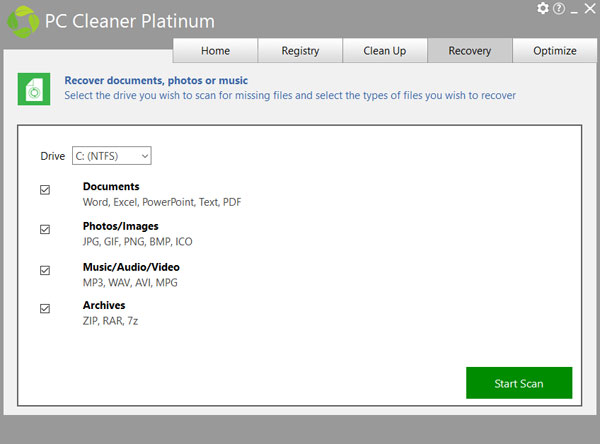Click the PC Cleaner Platinum title text
The width and height of the screenshot is (600, 444).
click(x=130, y=21)
